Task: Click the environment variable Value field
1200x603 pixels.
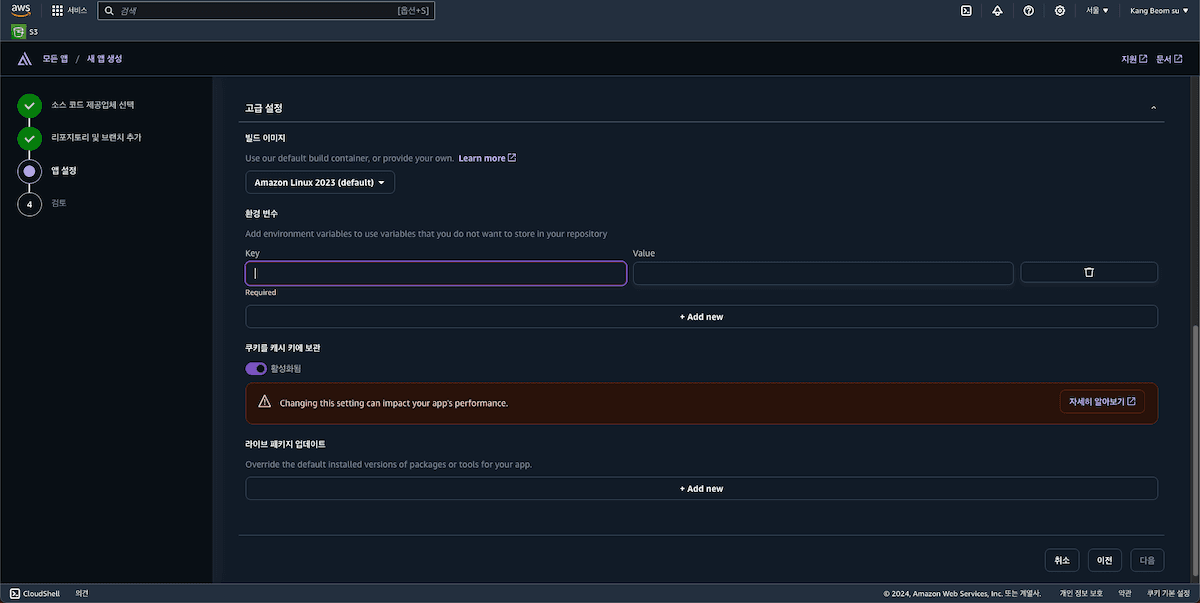Action: pyautogui.click(x=823, y=273)
